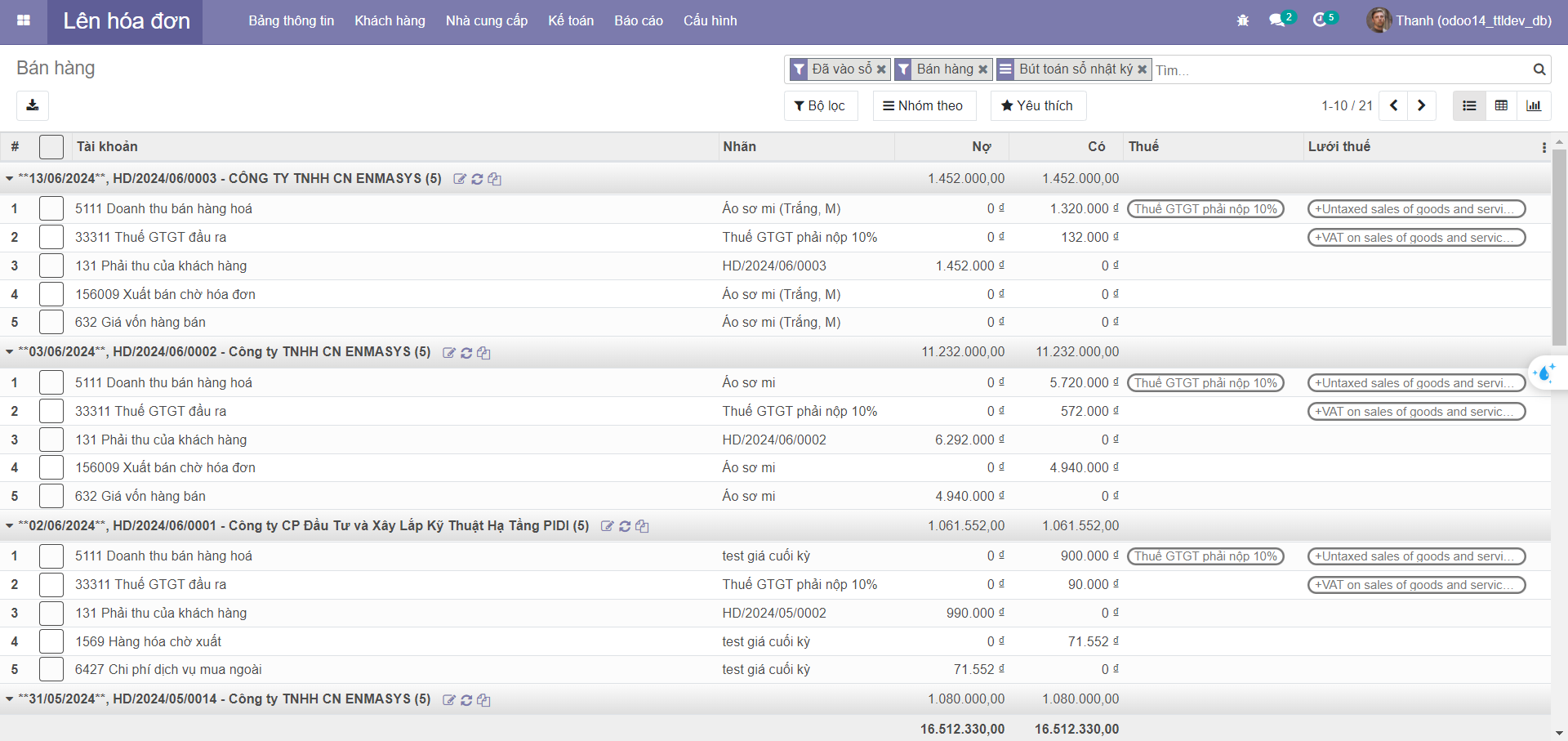Image resolution: width=1568 pixels, height=741 pixels.
Task: Open the apps grid menu icon
Action: 24,20
